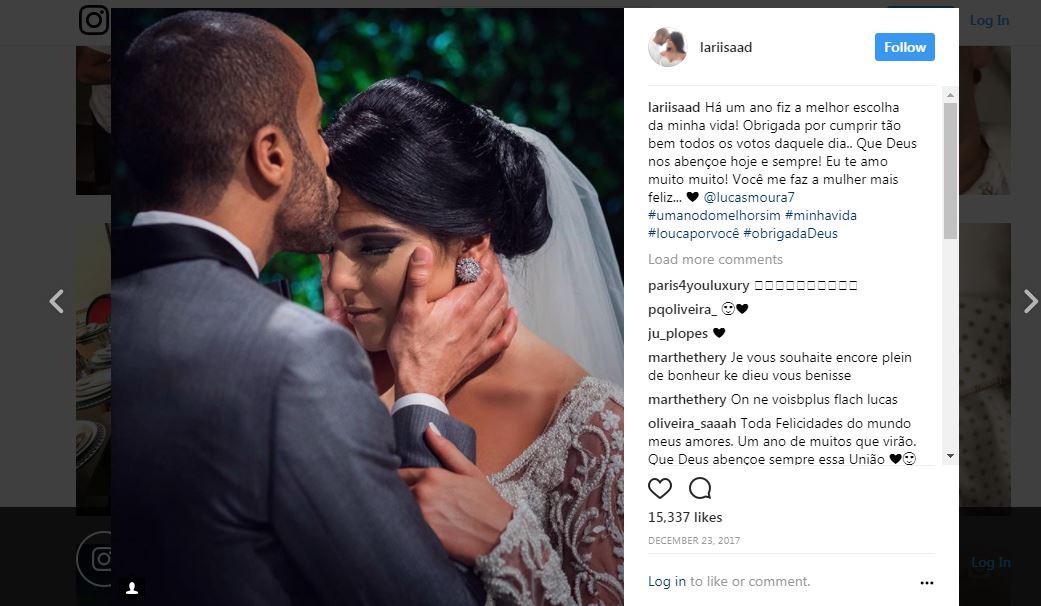Show tagged people icon on photo
Screen dimensions: 1041x606
[132, 588]
